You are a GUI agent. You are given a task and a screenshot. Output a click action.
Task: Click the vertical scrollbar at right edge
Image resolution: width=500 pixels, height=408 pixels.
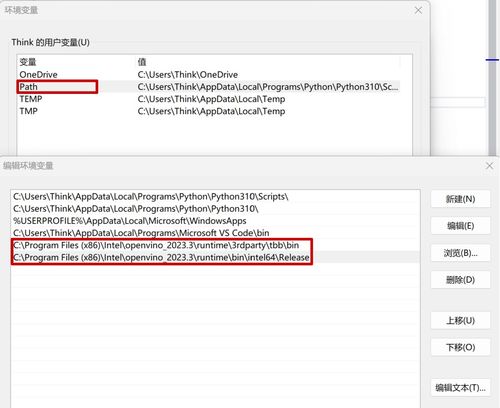coord(492,77)
